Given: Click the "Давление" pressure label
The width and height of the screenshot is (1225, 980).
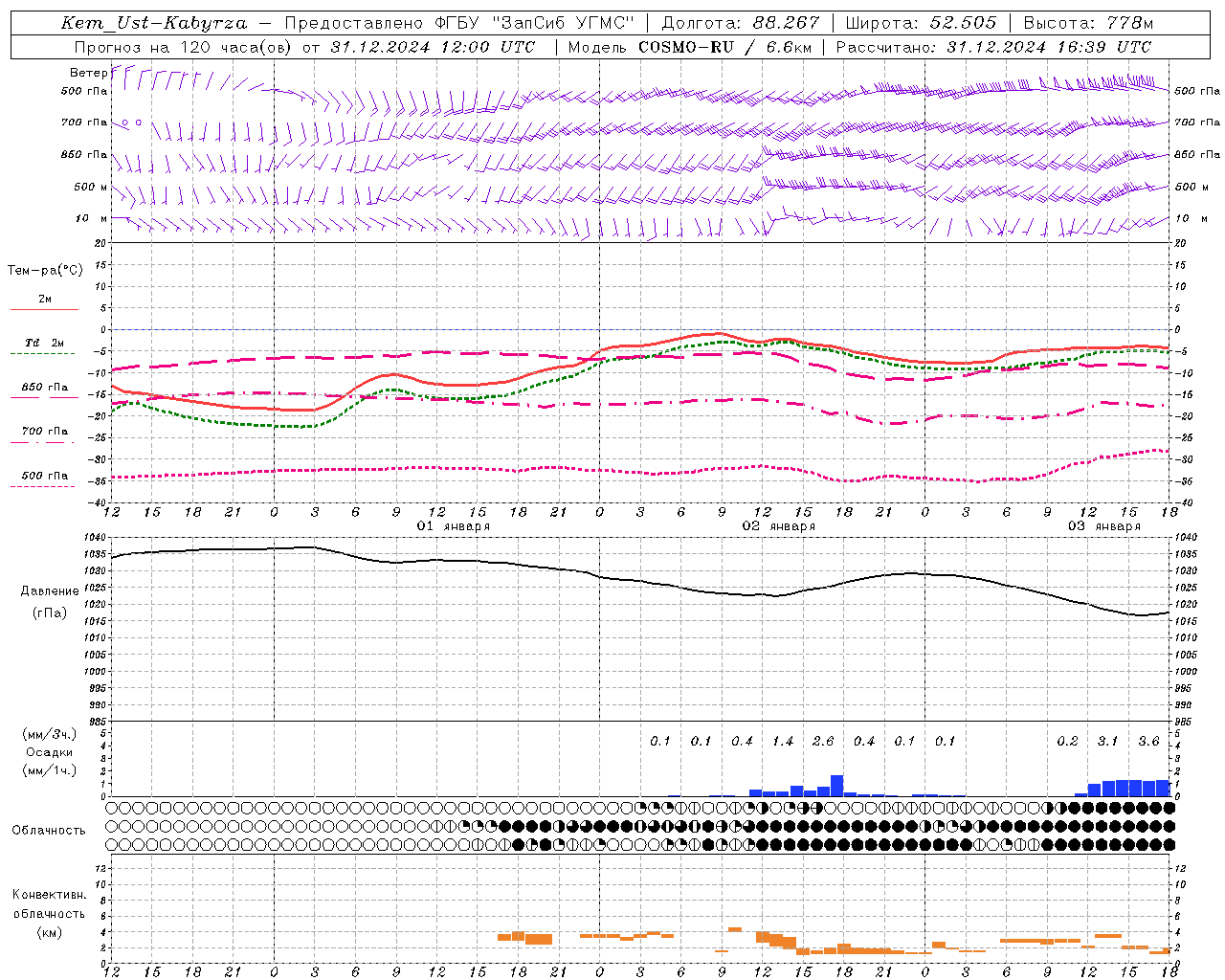Looking at the screenshot, I should (x=50, y=591).
